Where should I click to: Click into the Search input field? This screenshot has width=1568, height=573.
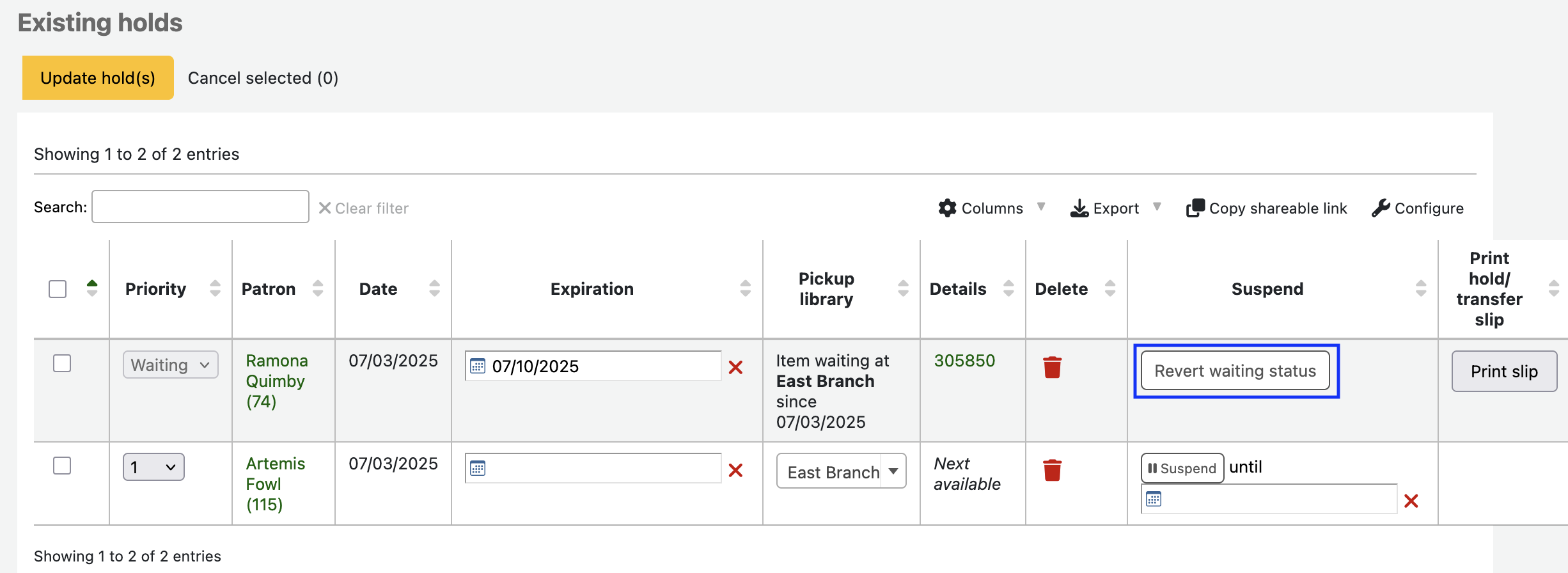pyautogui.click(x=200, y=207)
